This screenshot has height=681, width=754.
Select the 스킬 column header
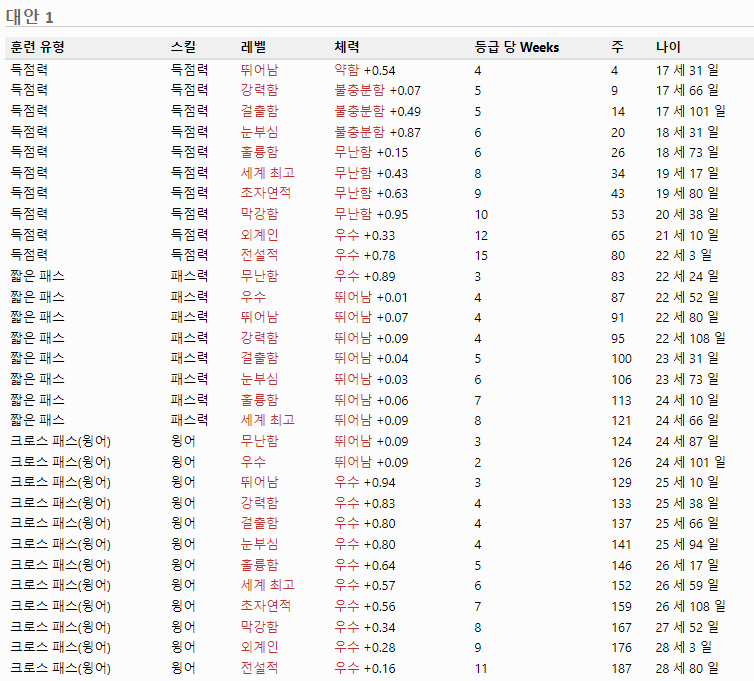point(183,47)
